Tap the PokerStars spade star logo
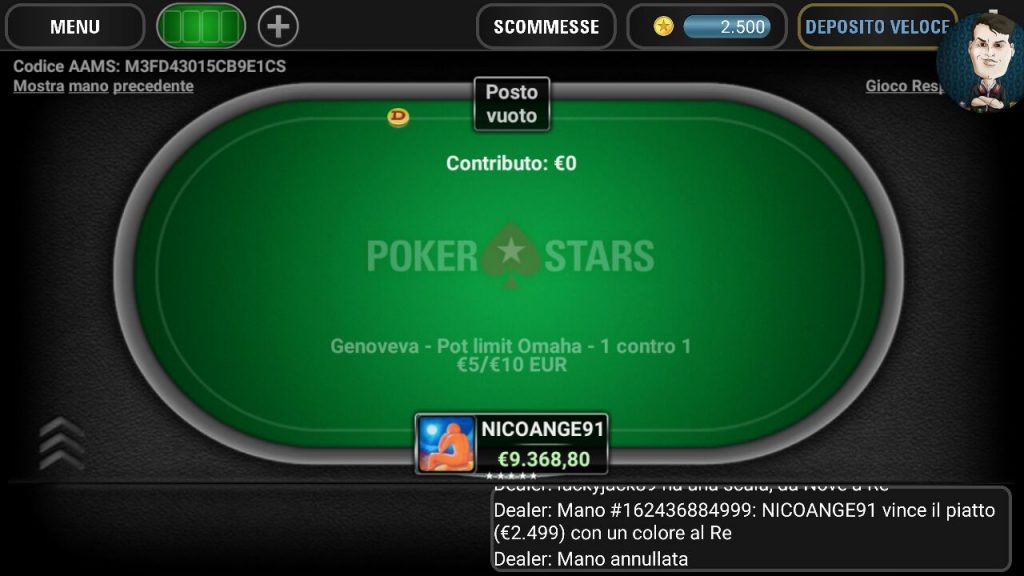1024x576 pixels. [511, 256]
